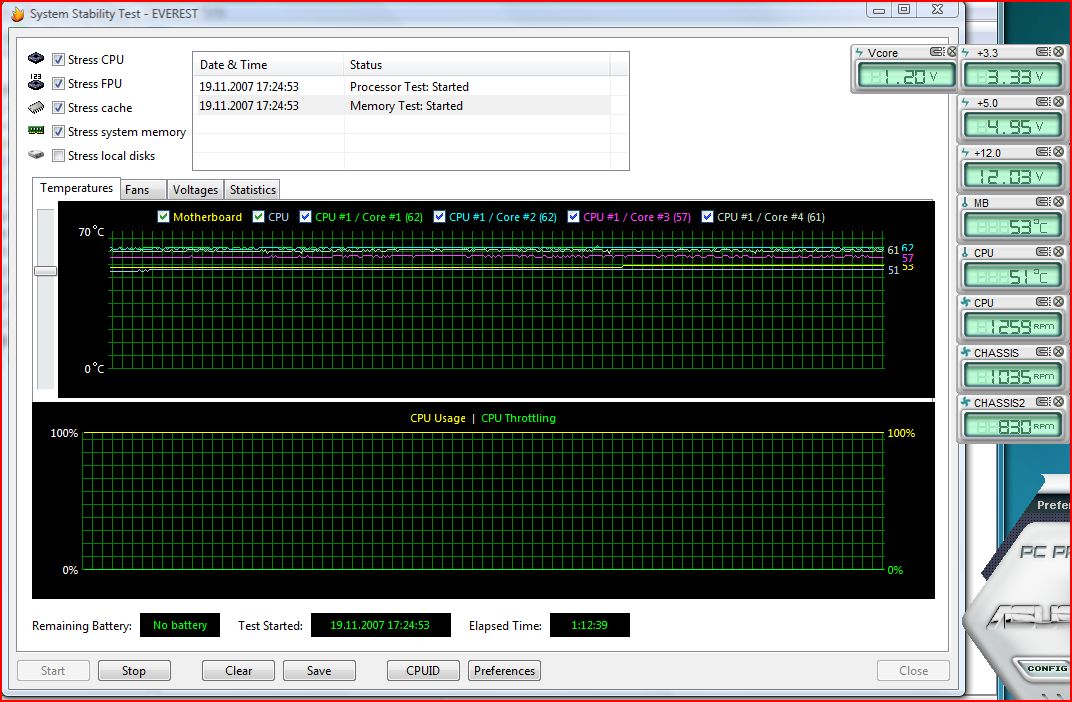The width and height of the screenshot is (1072, 702).
Task: Click the green RAM module icon
Action: click(x=36, y=130)
